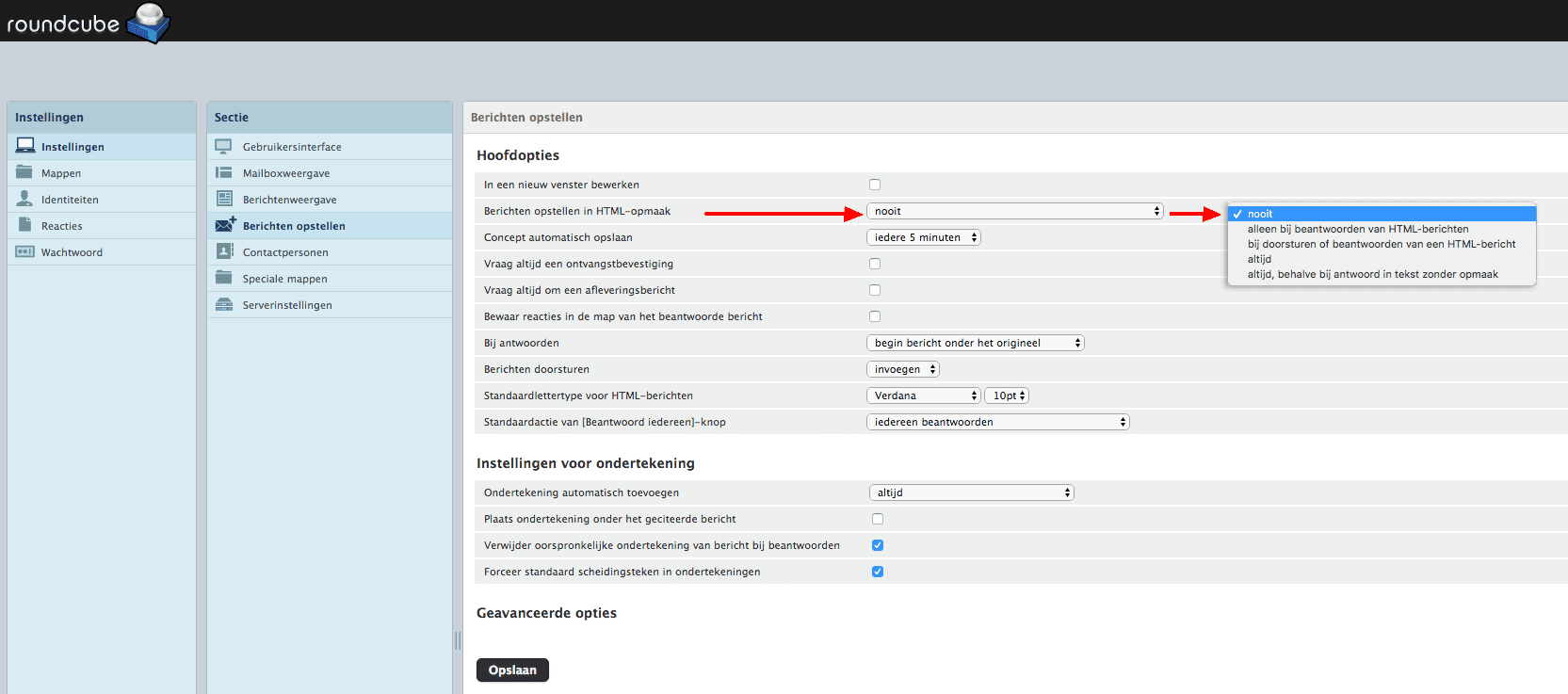
Task: Expand the Verdana font dropdown
Action: pyautogui.click(x=923, y=395)
